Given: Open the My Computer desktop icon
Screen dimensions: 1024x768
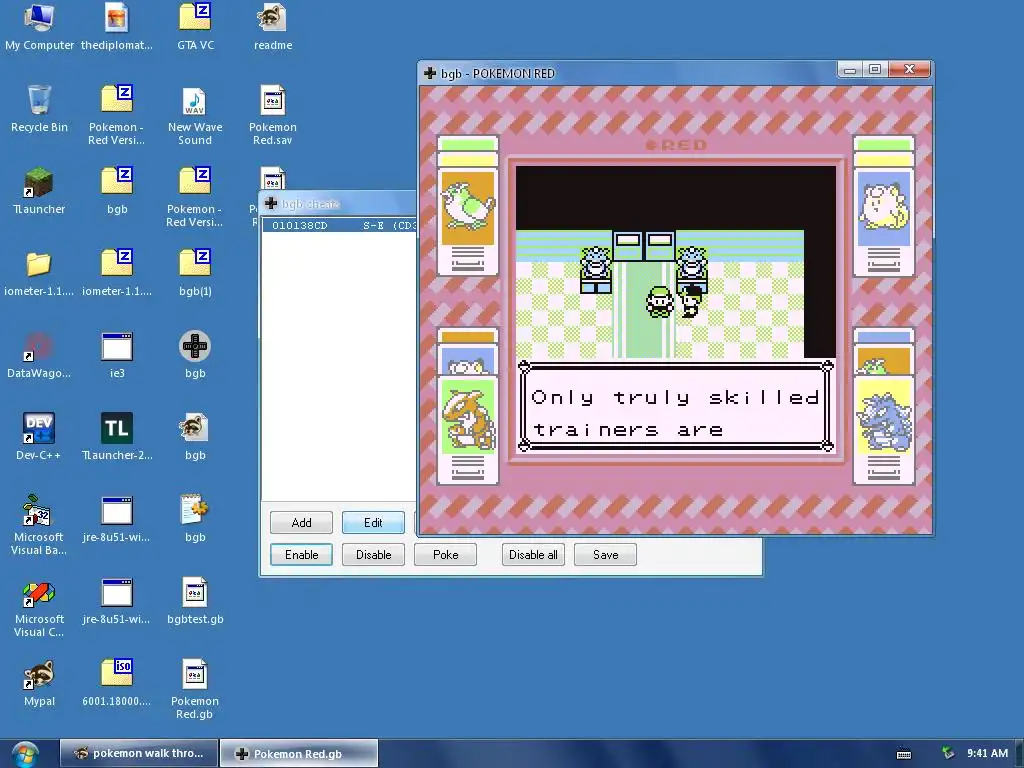Looking at the screenshot, I should coord(39,26).
